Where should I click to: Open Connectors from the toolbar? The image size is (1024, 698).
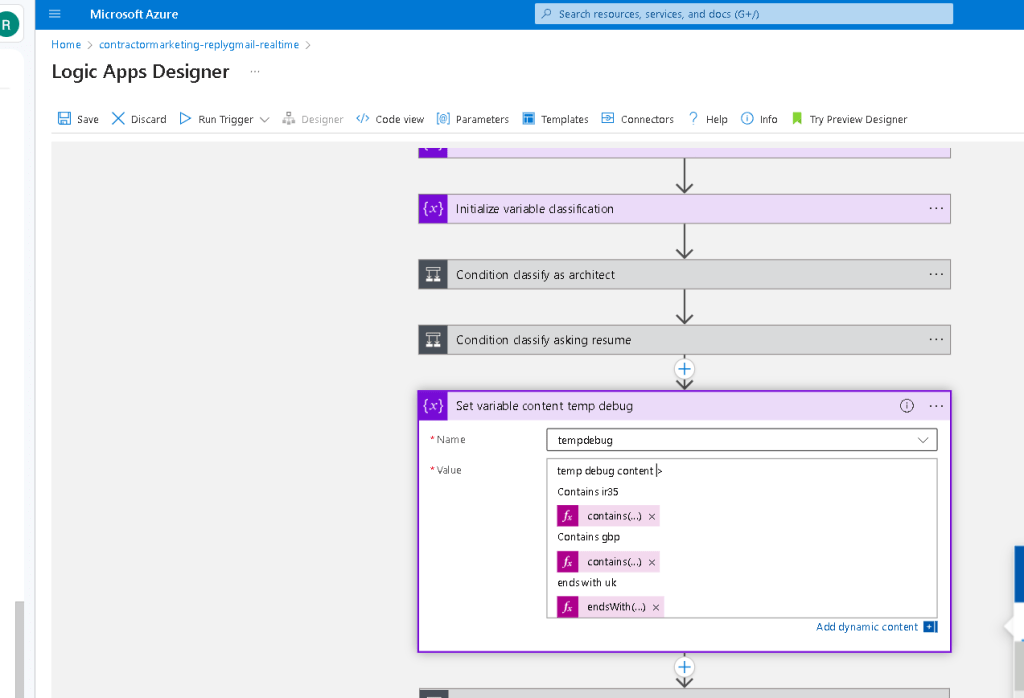click(x=637, y=119)
